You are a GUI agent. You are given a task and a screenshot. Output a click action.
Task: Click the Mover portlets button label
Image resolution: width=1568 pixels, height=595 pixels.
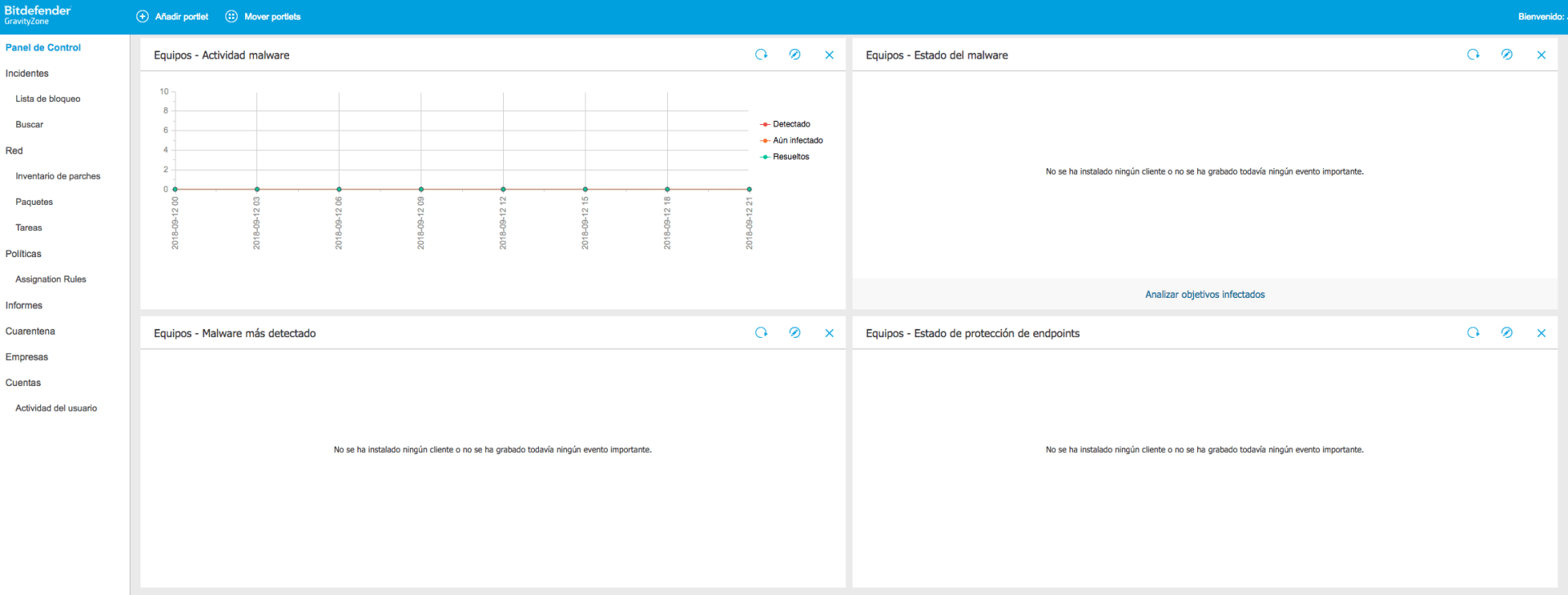tap(273, 16)
